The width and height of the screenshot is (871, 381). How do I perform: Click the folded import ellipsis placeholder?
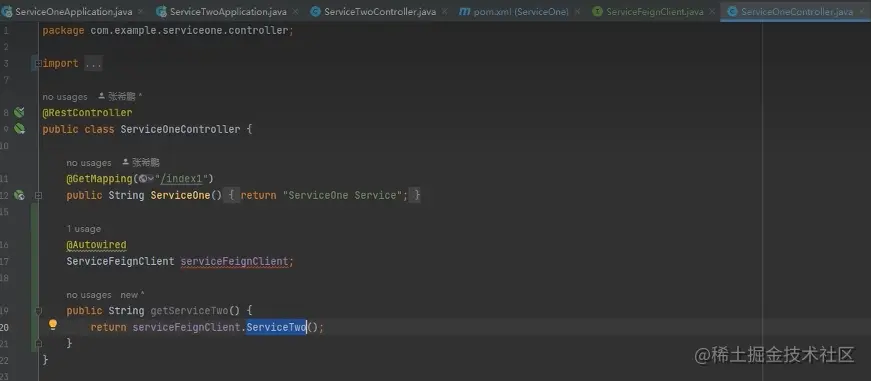point(93,64)
